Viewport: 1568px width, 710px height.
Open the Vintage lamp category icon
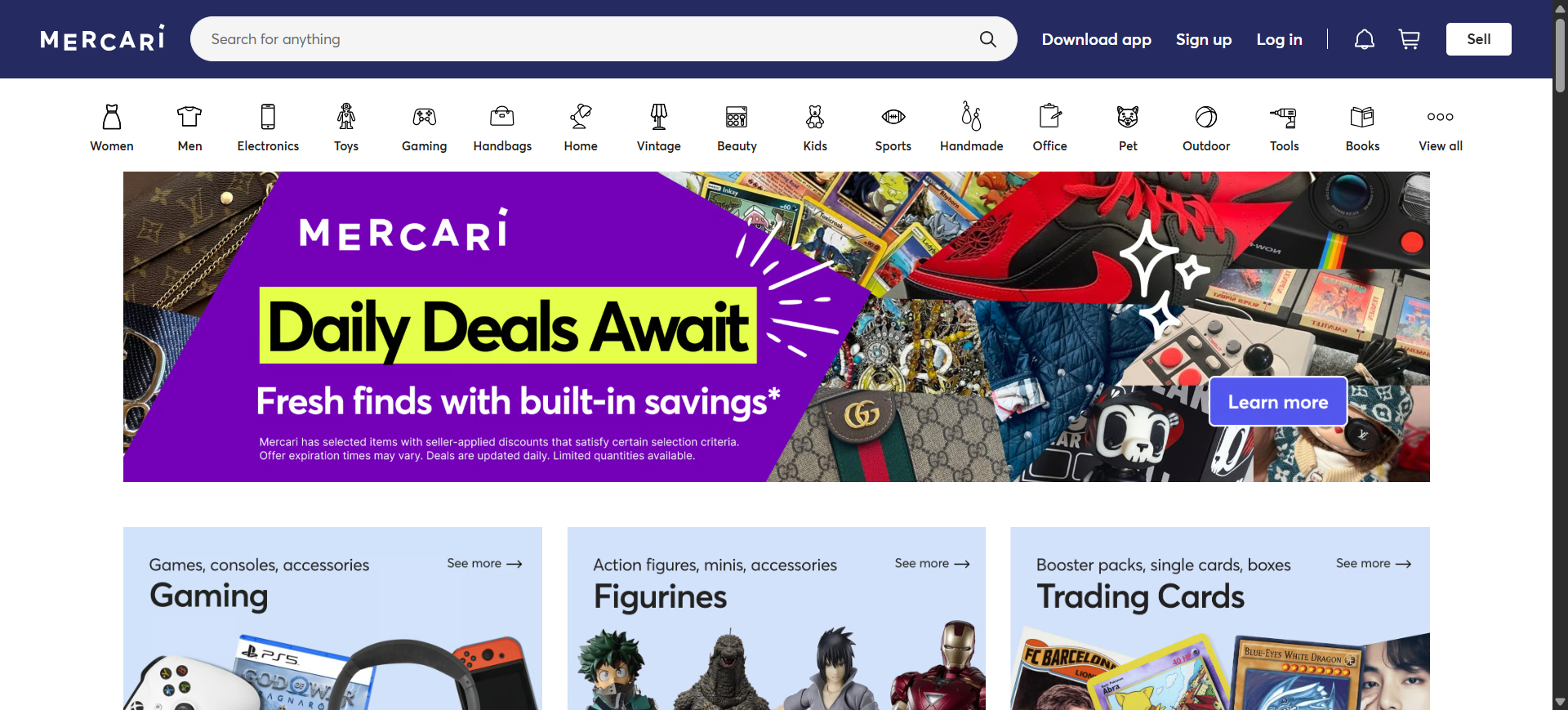click(659, 117)
